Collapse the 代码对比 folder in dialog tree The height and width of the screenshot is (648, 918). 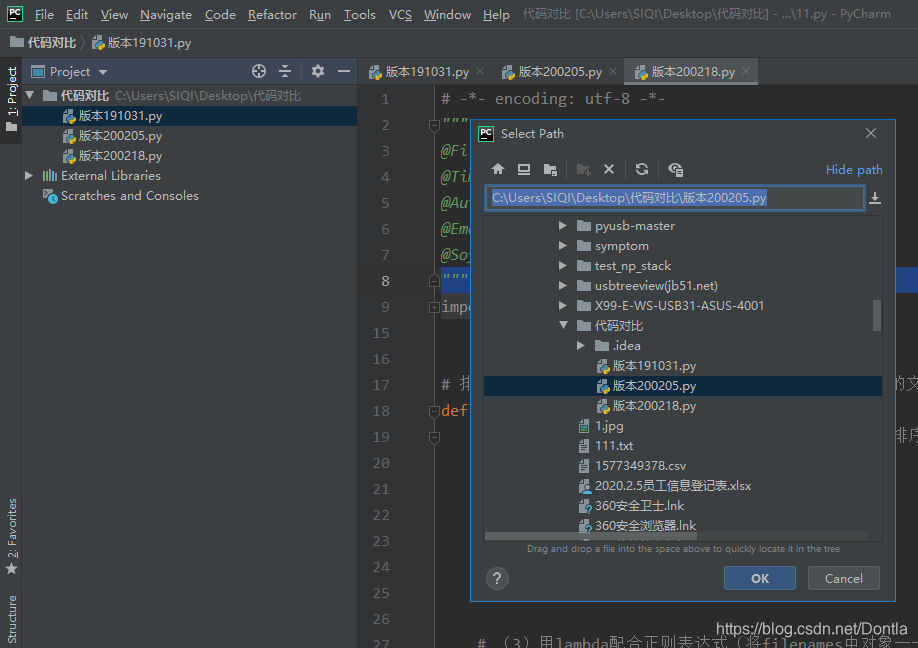(563, 325)
